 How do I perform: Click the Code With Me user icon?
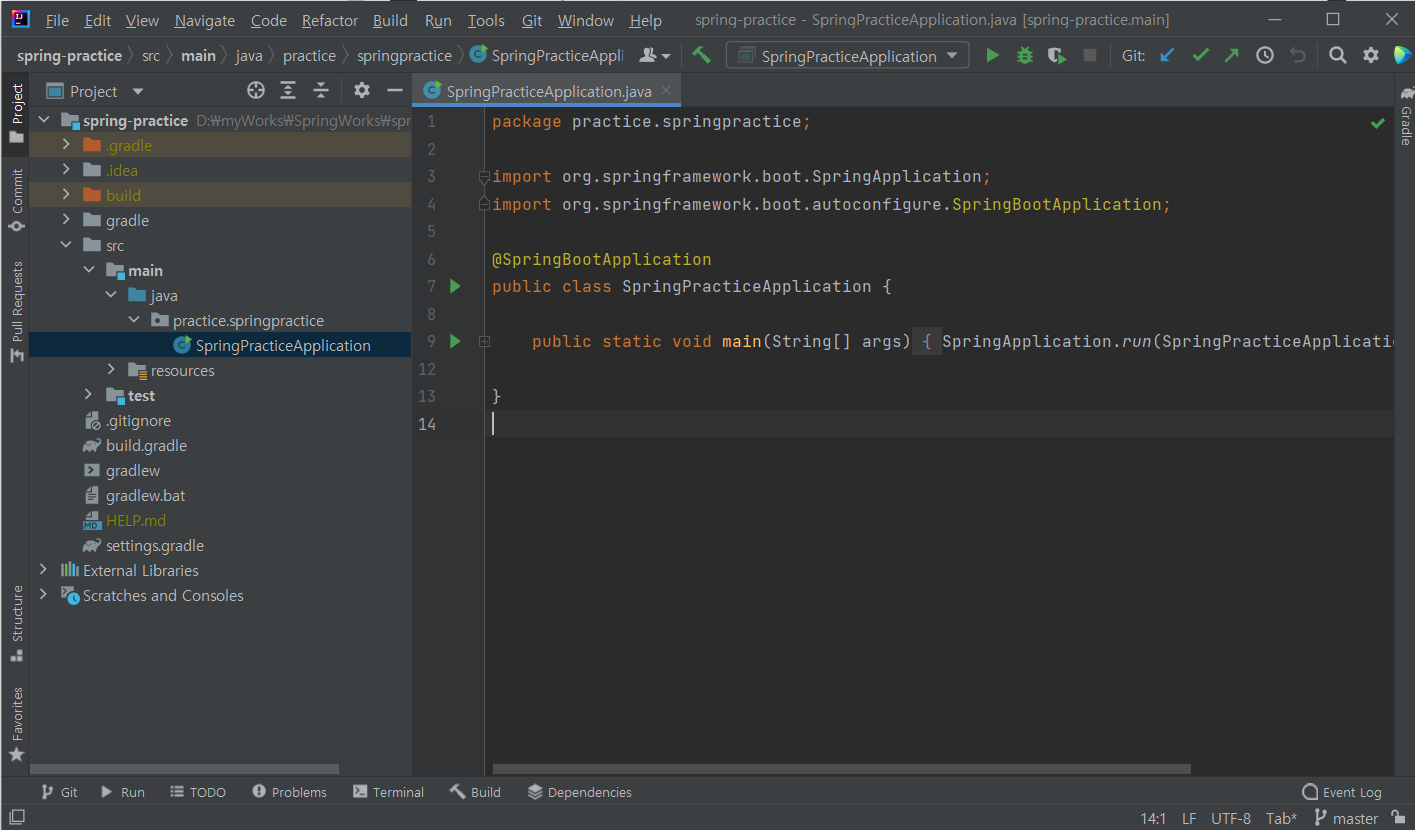tap(654, 56)
